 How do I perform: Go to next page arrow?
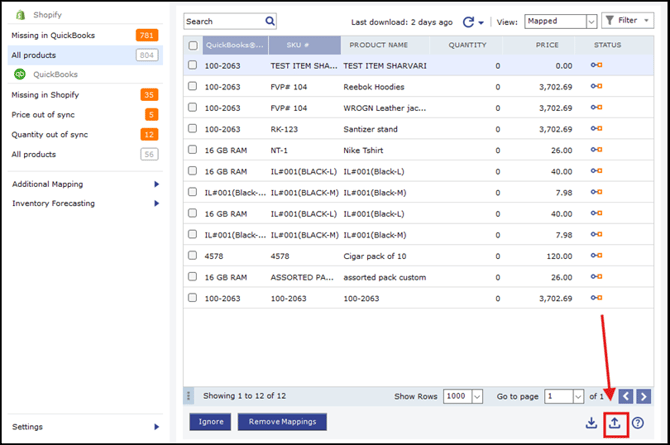(x=645, y=396)
